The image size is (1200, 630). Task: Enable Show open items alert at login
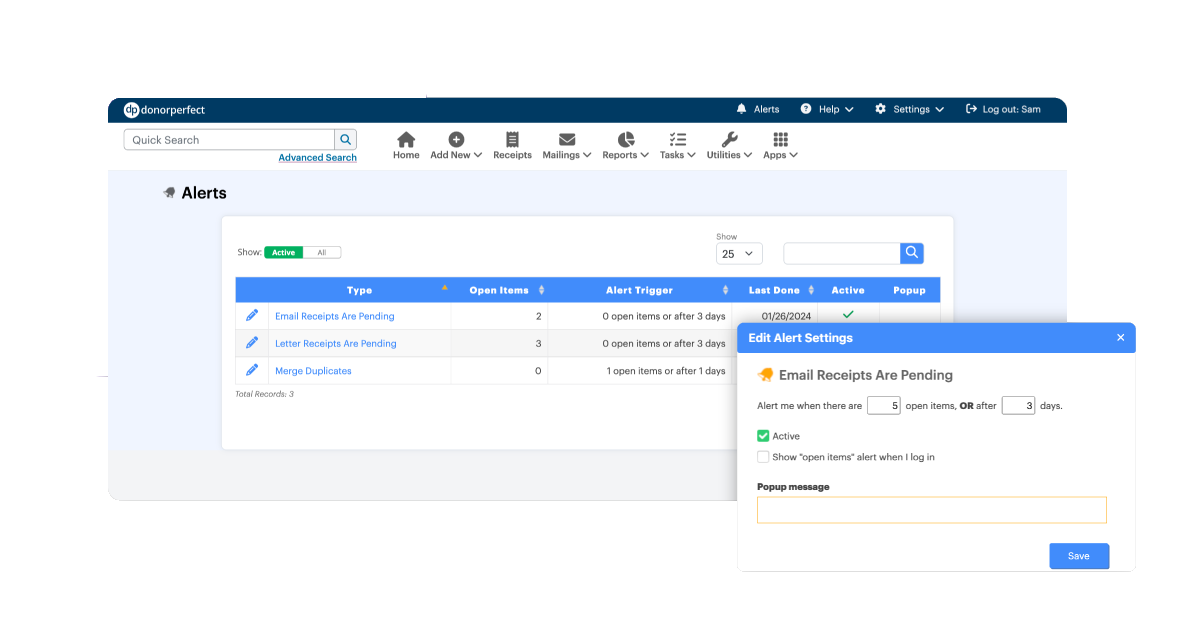pos(763,457)
